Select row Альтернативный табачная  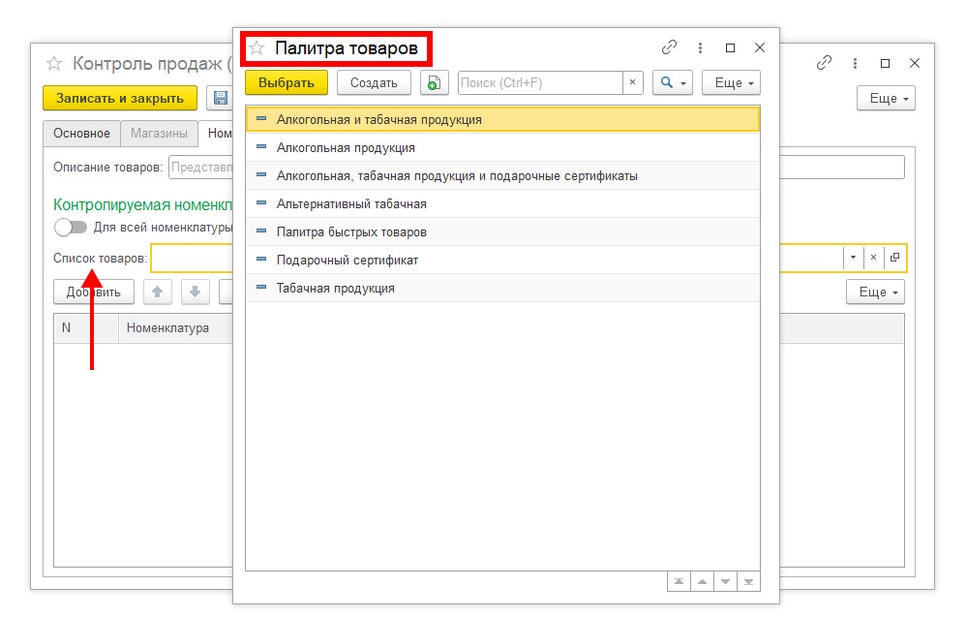click(x=503, y=204)
